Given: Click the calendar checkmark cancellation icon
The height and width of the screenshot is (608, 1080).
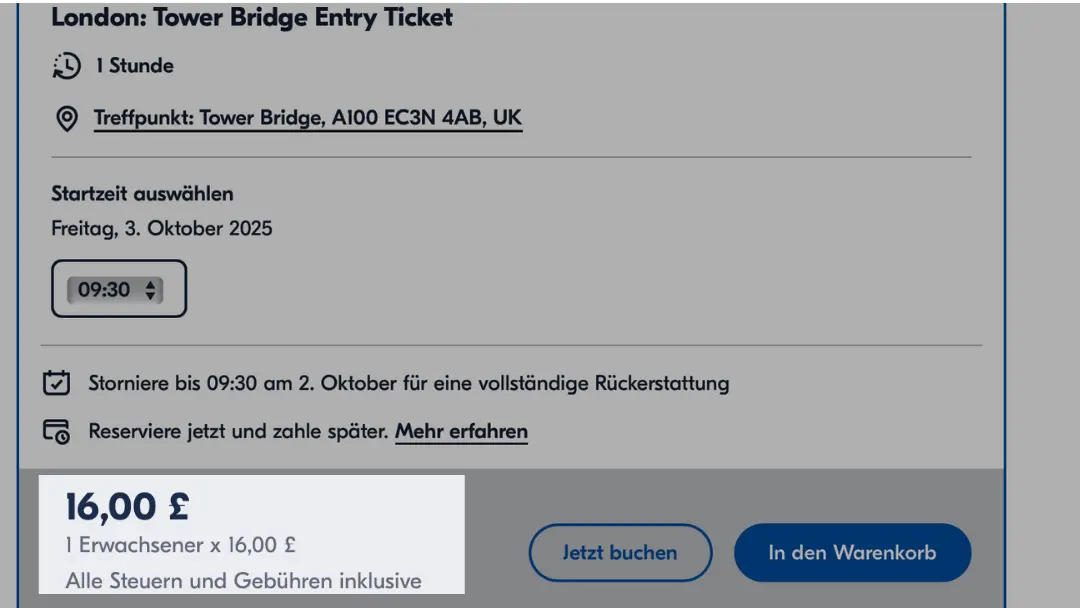Looking at the screenshot, I should [57, 383].
